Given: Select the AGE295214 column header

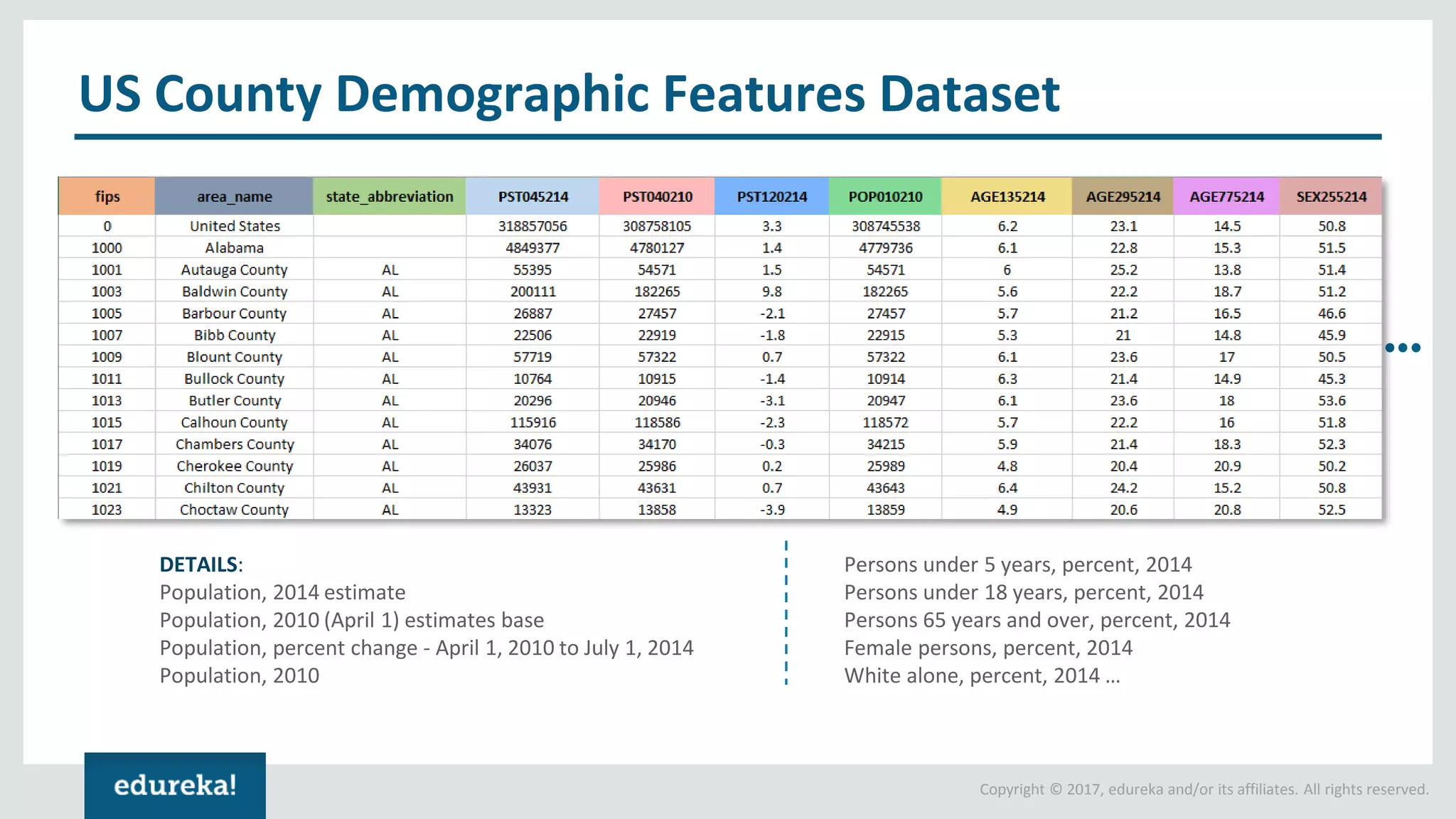Looking at the screenshot, I should point(1123,196).
